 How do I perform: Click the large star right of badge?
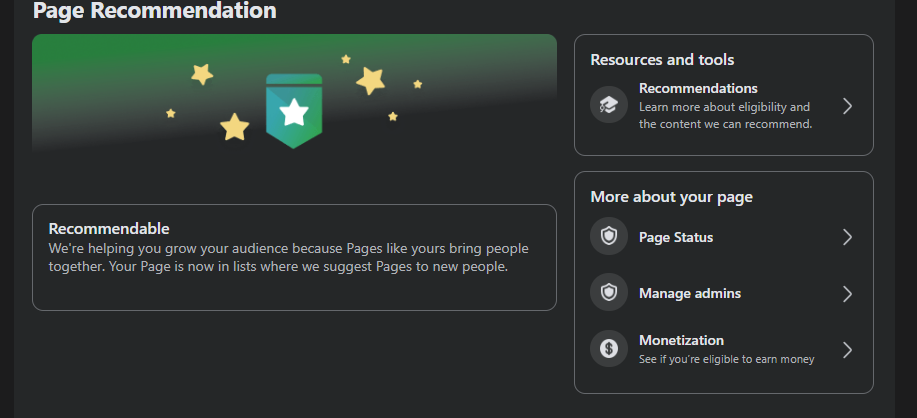tap(371, 81)
